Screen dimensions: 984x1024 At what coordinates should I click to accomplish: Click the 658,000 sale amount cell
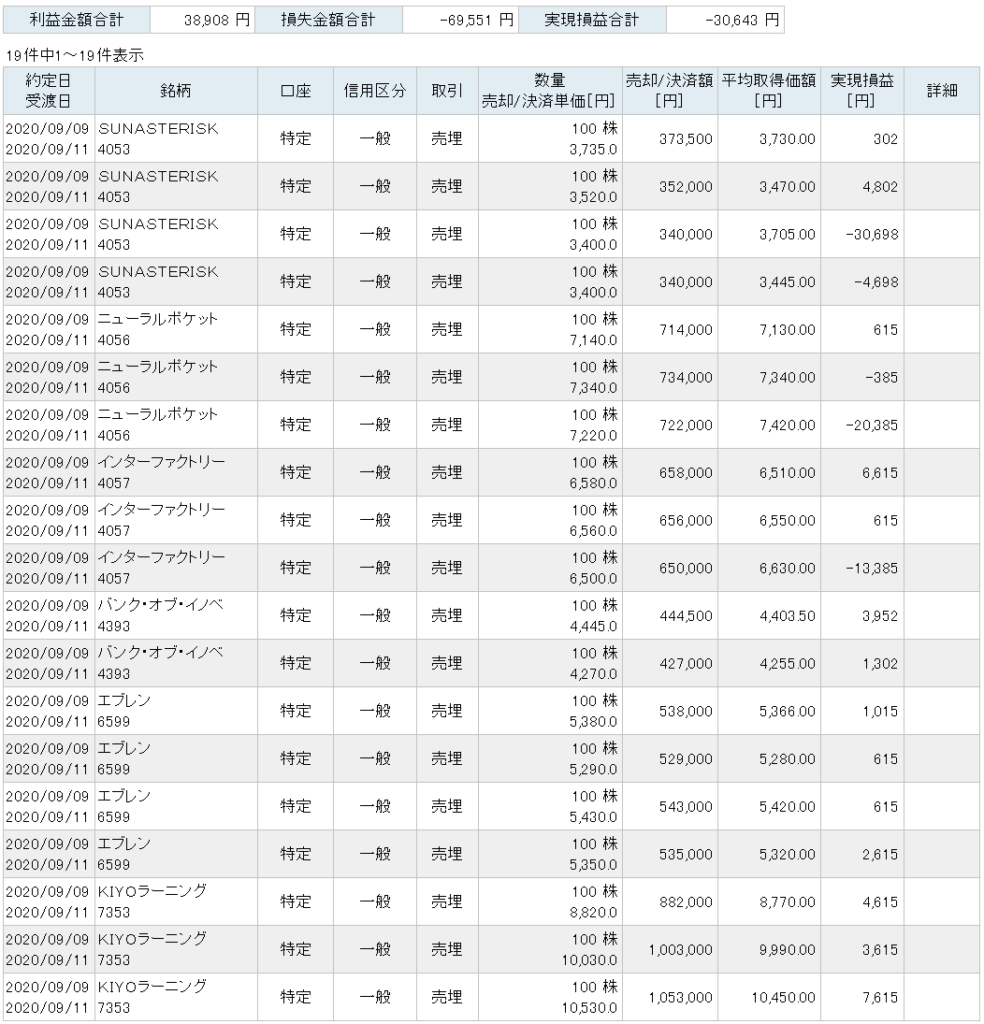(x=669, y=473)
